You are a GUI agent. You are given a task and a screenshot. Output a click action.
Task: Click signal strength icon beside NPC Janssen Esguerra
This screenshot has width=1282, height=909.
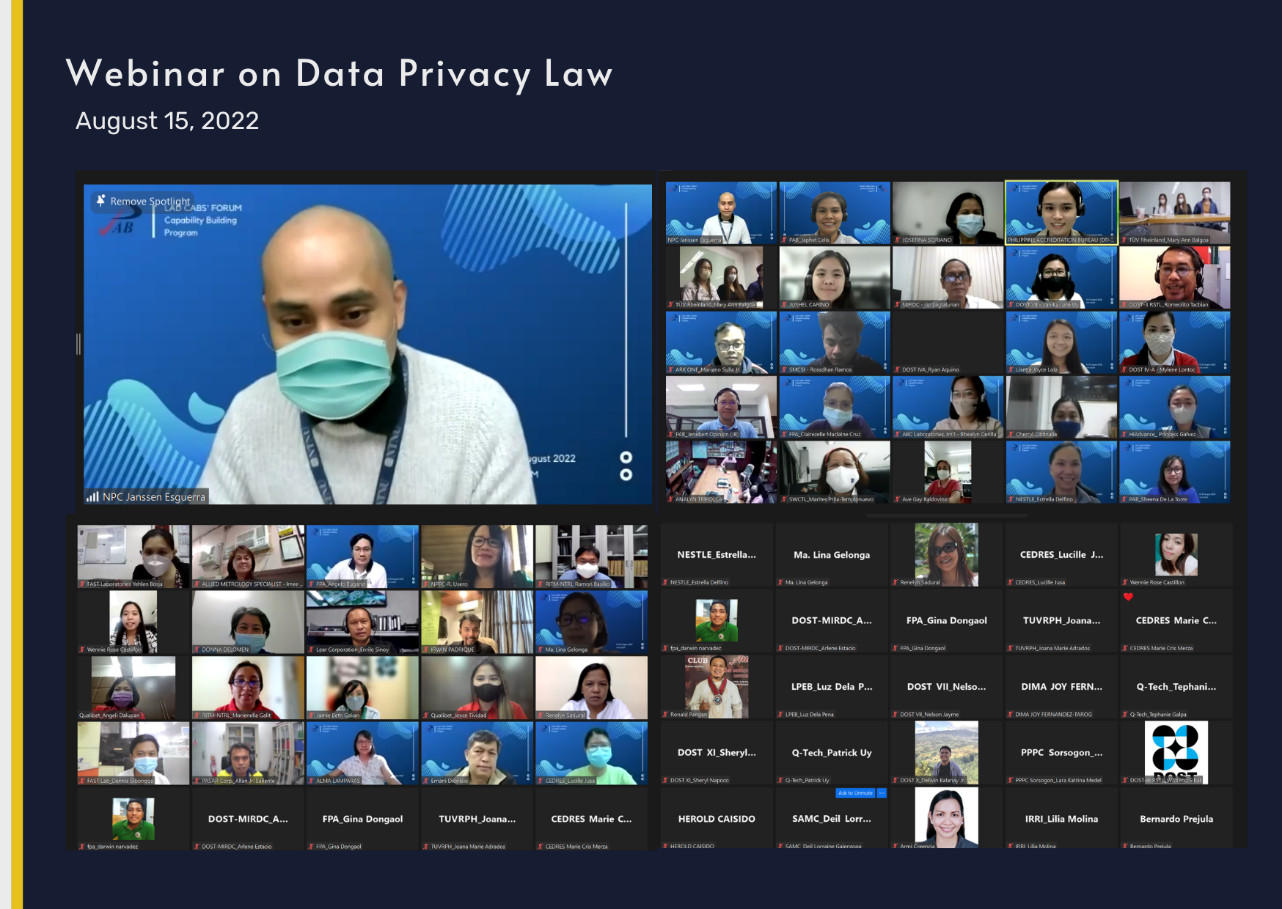[93, 496]
